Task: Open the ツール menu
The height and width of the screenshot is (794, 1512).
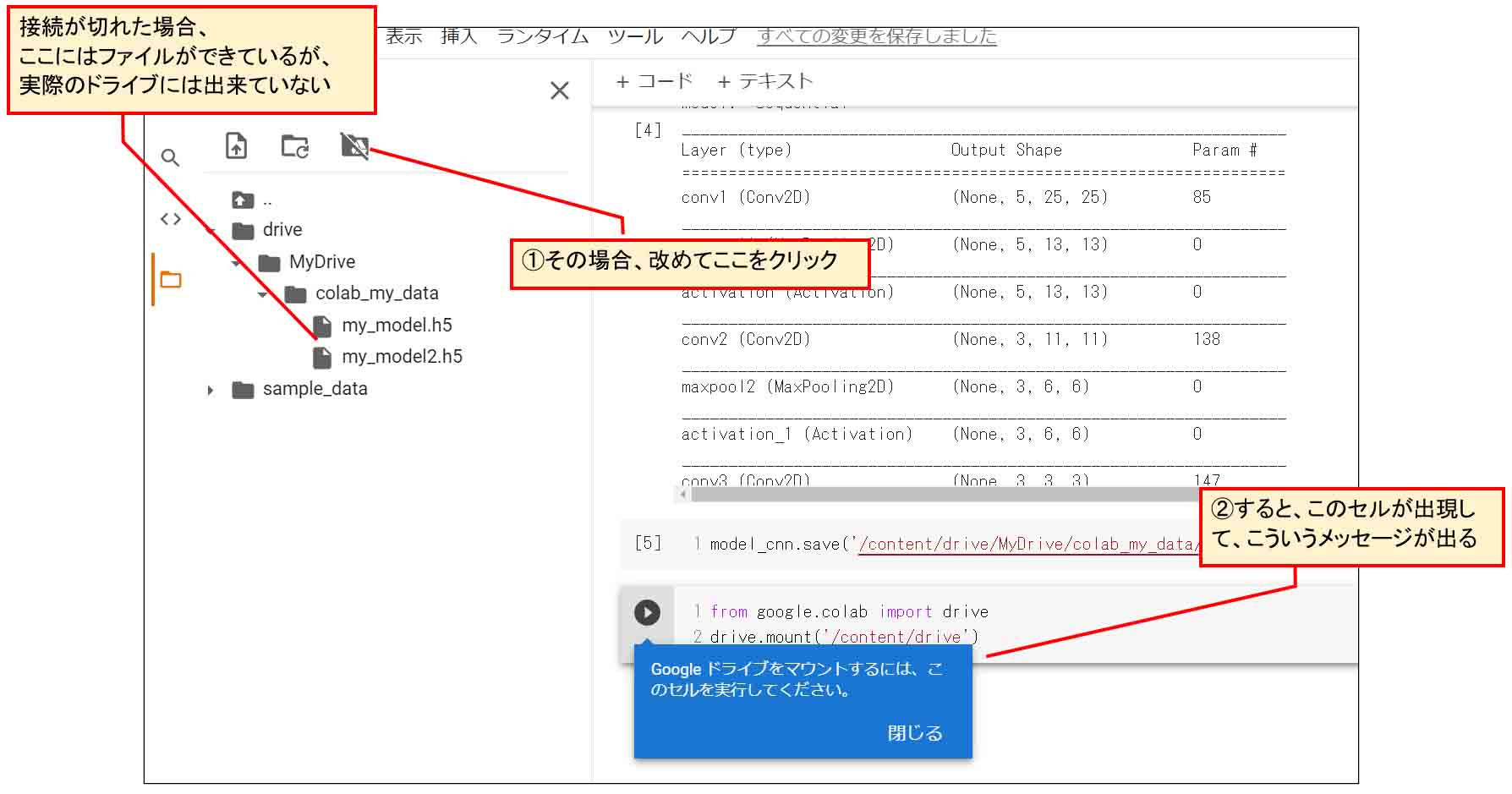Action: click(635, 36)
